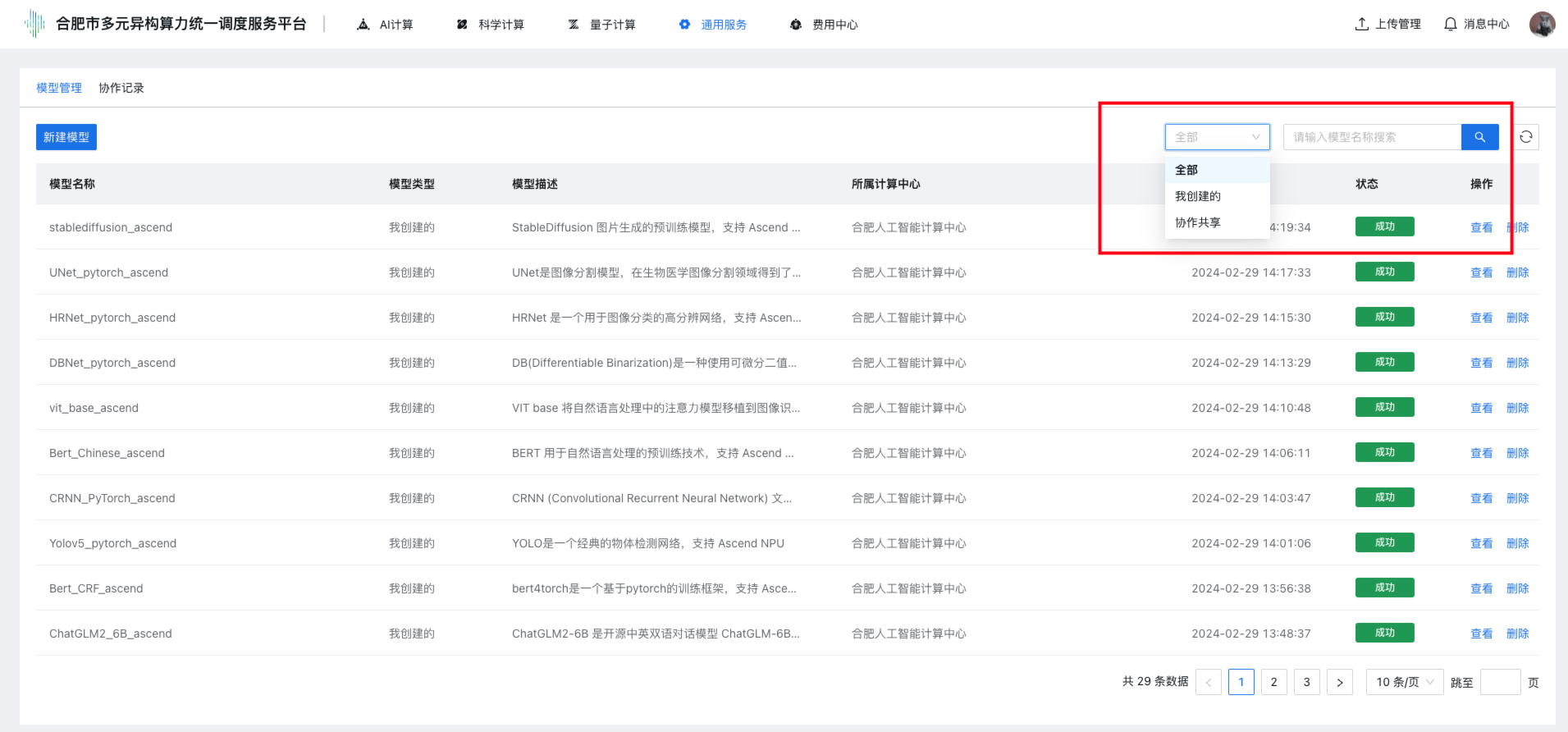Click the 新建模型 button

[66, 137]
